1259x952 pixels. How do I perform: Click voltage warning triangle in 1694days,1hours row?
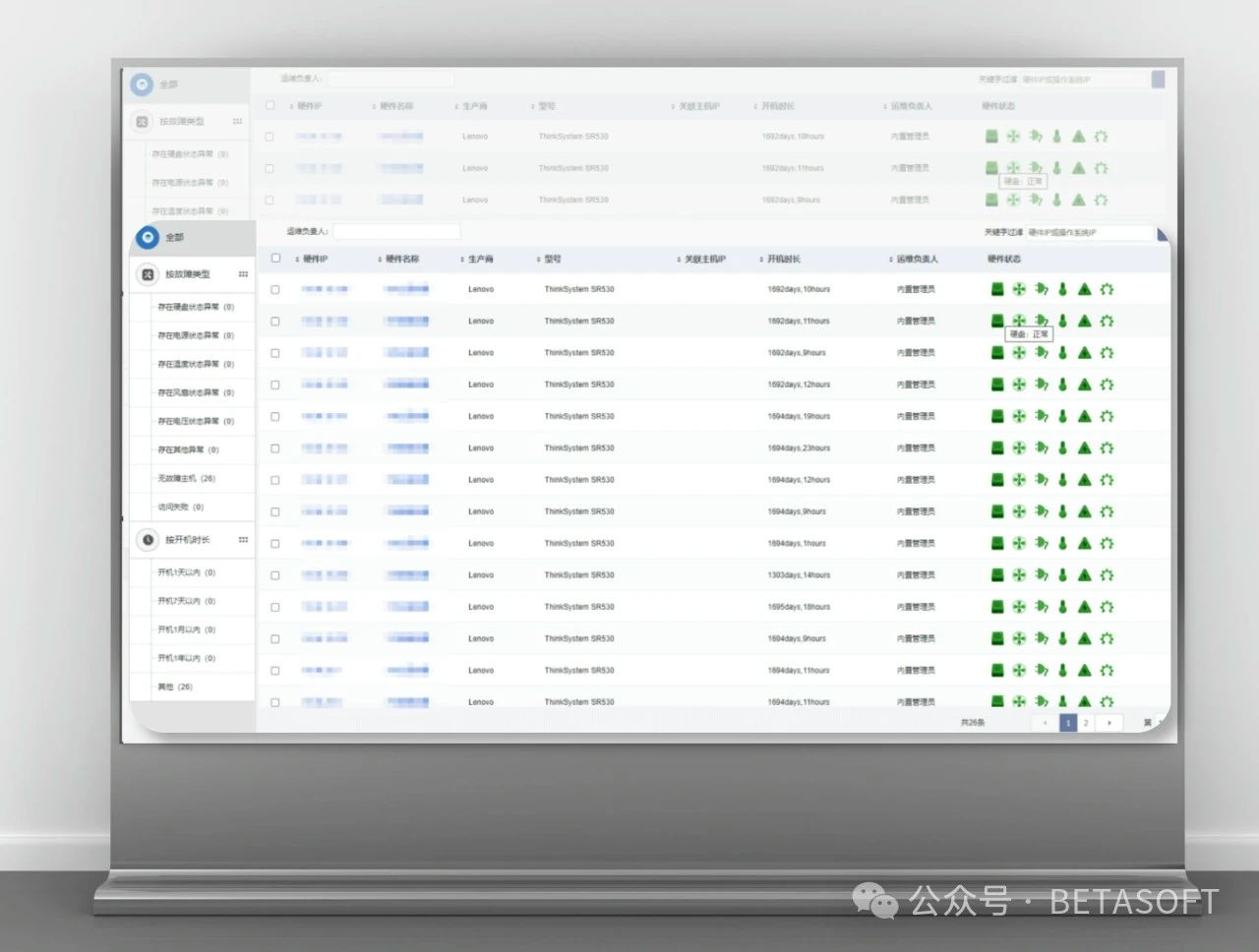(1084, 544)
